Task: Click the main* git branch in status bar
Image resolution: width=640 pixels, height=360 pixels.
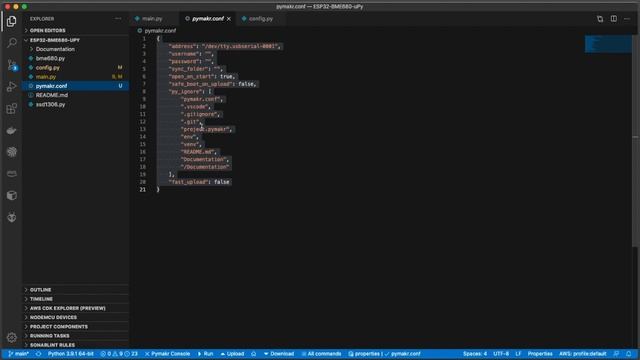Action: [18, 354]
